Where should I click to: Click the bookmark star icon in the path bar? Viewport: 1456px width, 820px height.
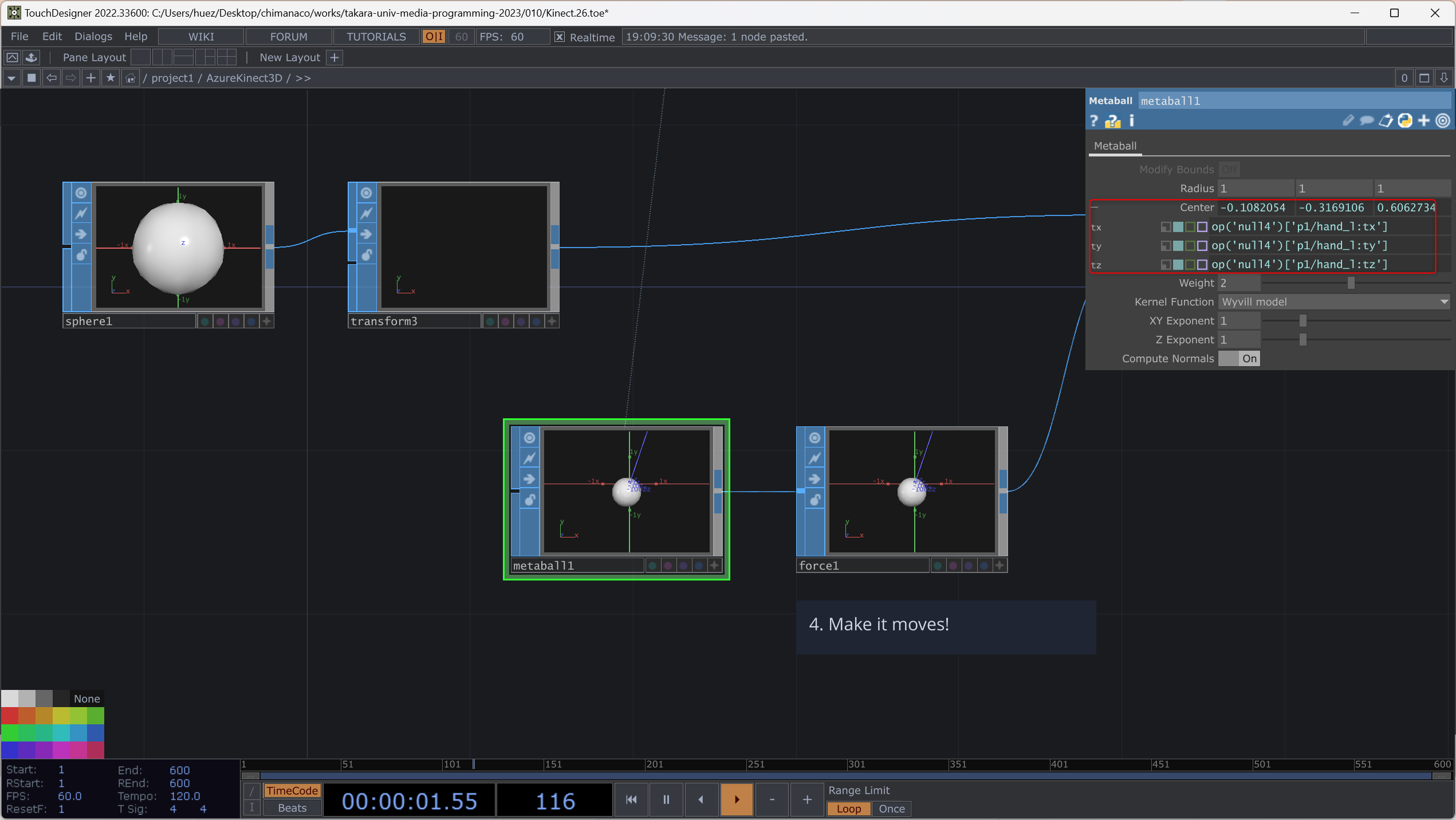click(x=111, y=78)
